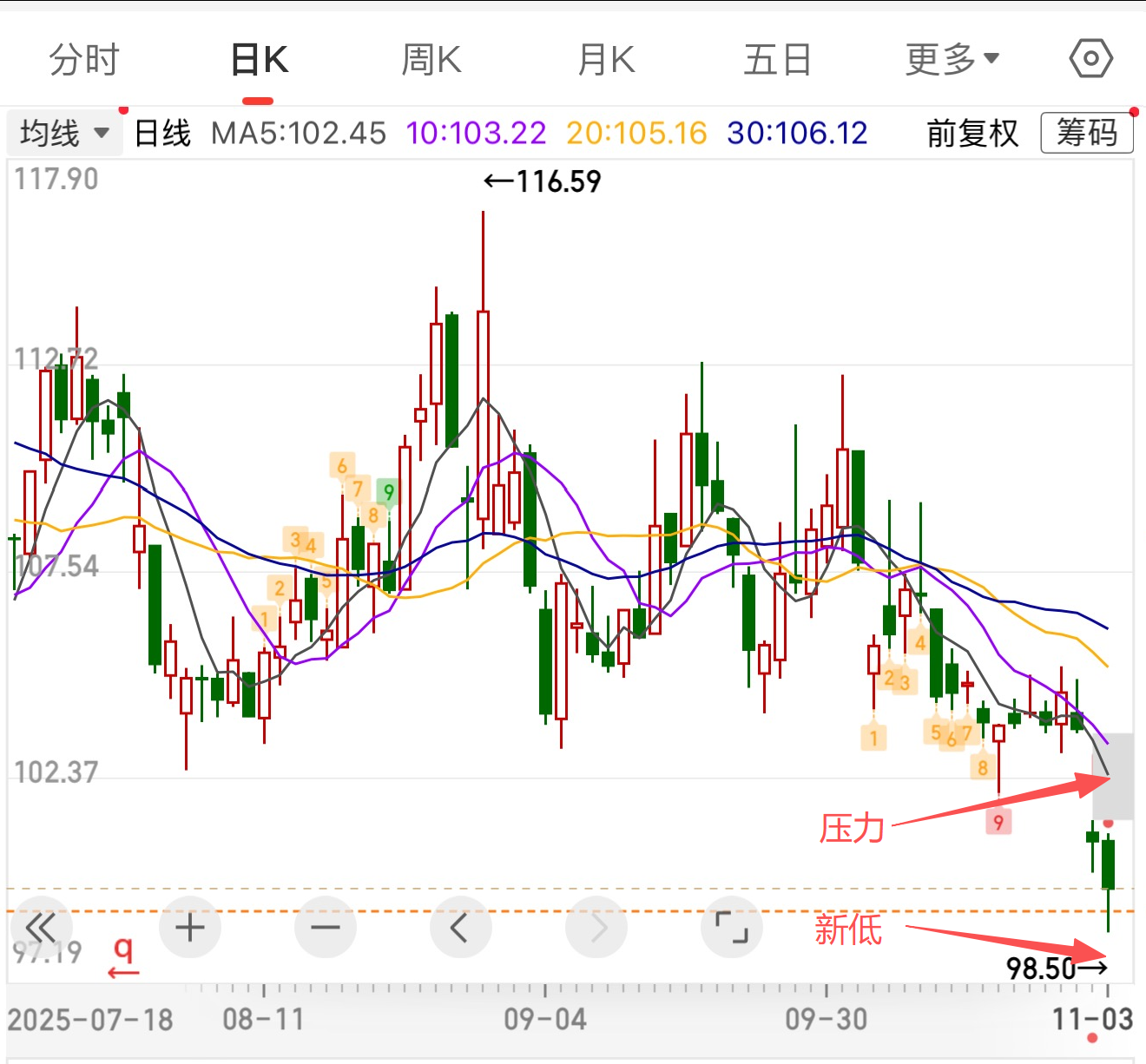The width and height of the screenshot is (1146, 1064).
Task: Open the 五日 five-day tab
Action: (x=777, y=60)
